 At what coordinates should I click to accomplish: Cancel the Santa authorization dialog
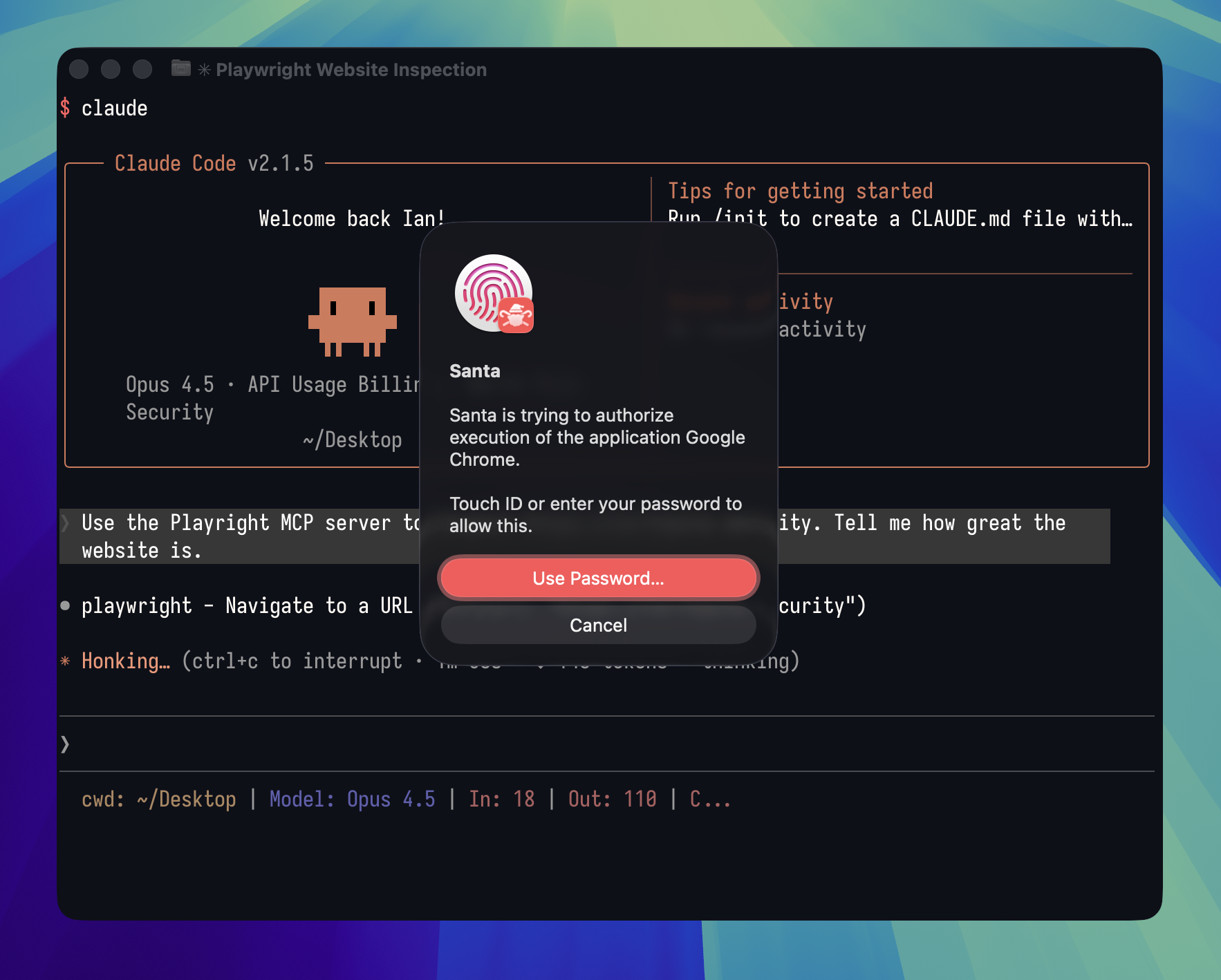(598, 625)
